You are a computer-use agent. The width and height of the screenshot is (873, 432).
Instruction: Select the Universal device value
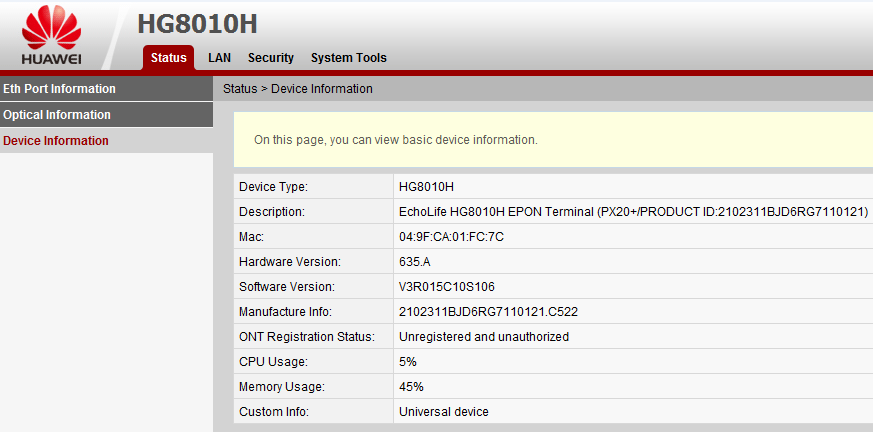pyautogui.click(x=444, y=412)
